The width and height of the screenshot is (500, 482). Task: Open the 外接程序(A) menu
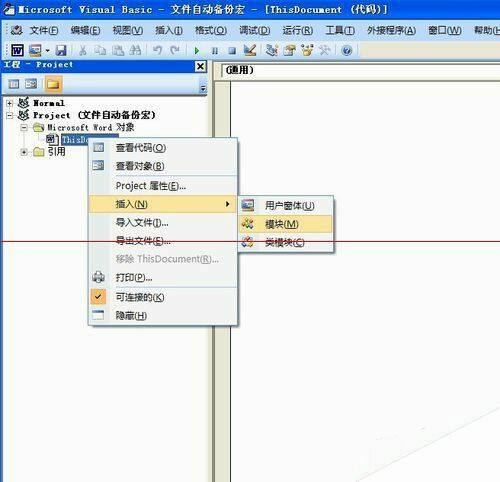coord(391,31)
